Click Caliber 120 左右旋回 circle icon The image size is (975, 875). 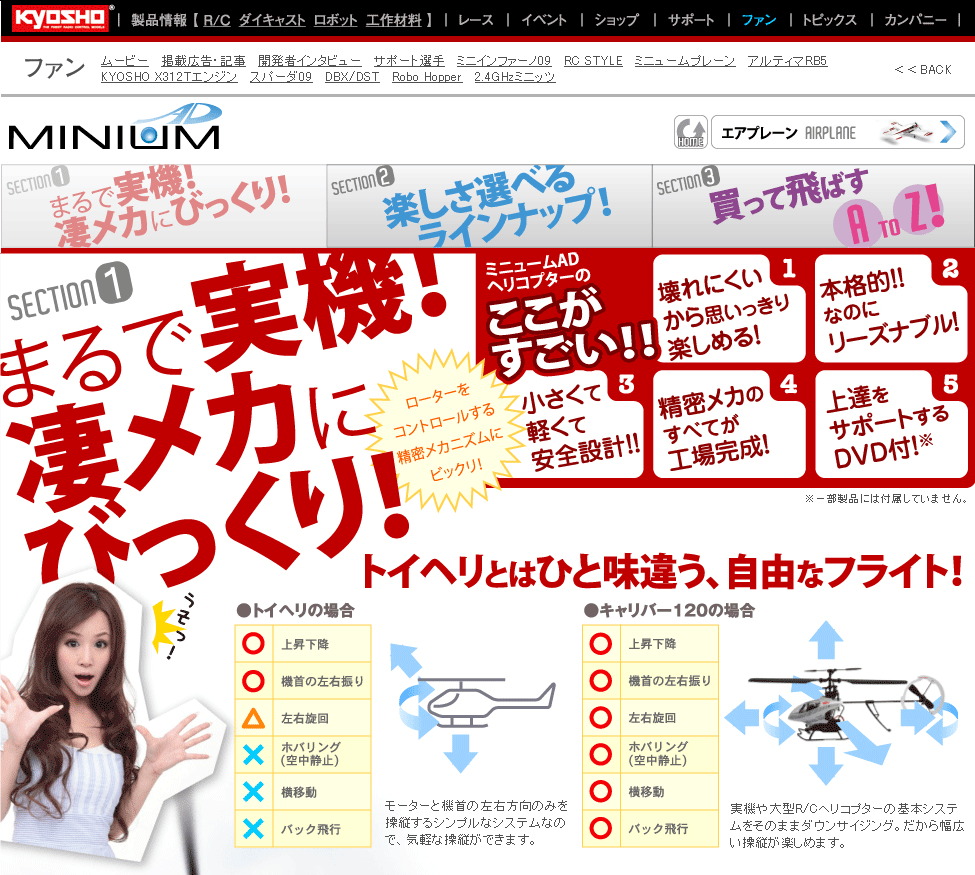(x=601, y=718)
